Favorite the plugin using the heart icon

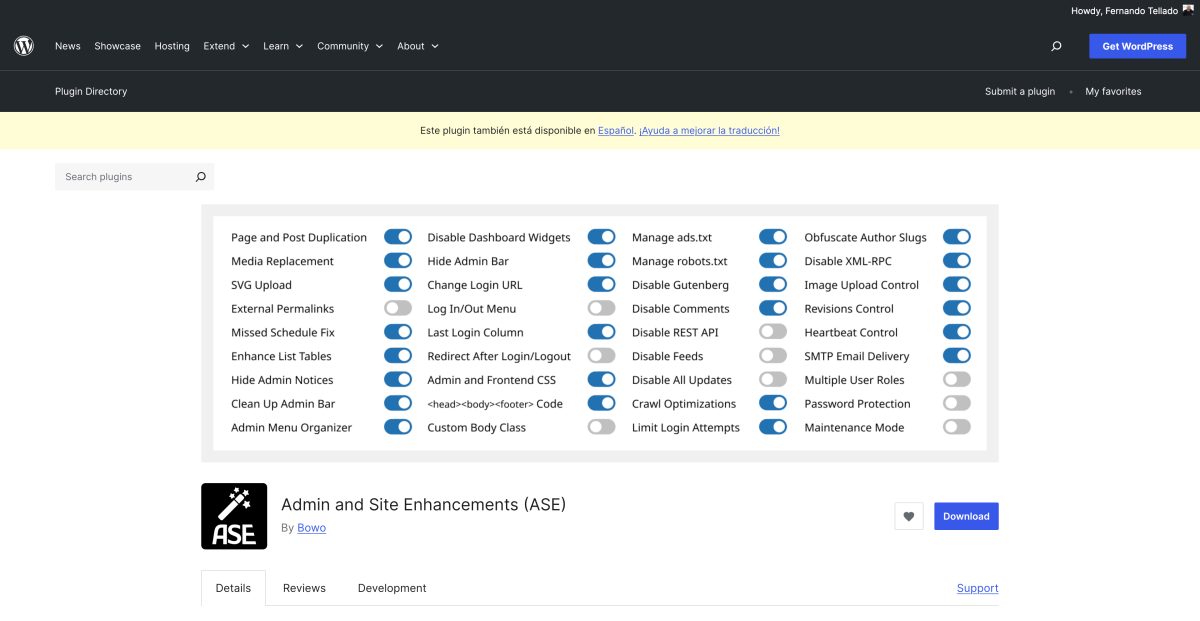[x=908, y=516]
